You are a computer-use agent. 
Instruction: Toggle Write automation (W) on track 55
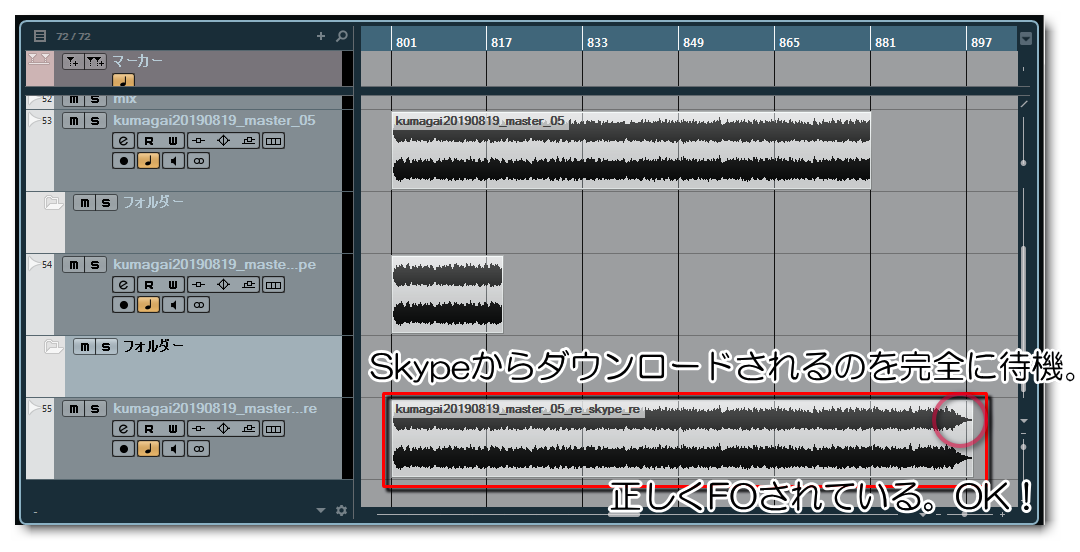tap(173, 429)
